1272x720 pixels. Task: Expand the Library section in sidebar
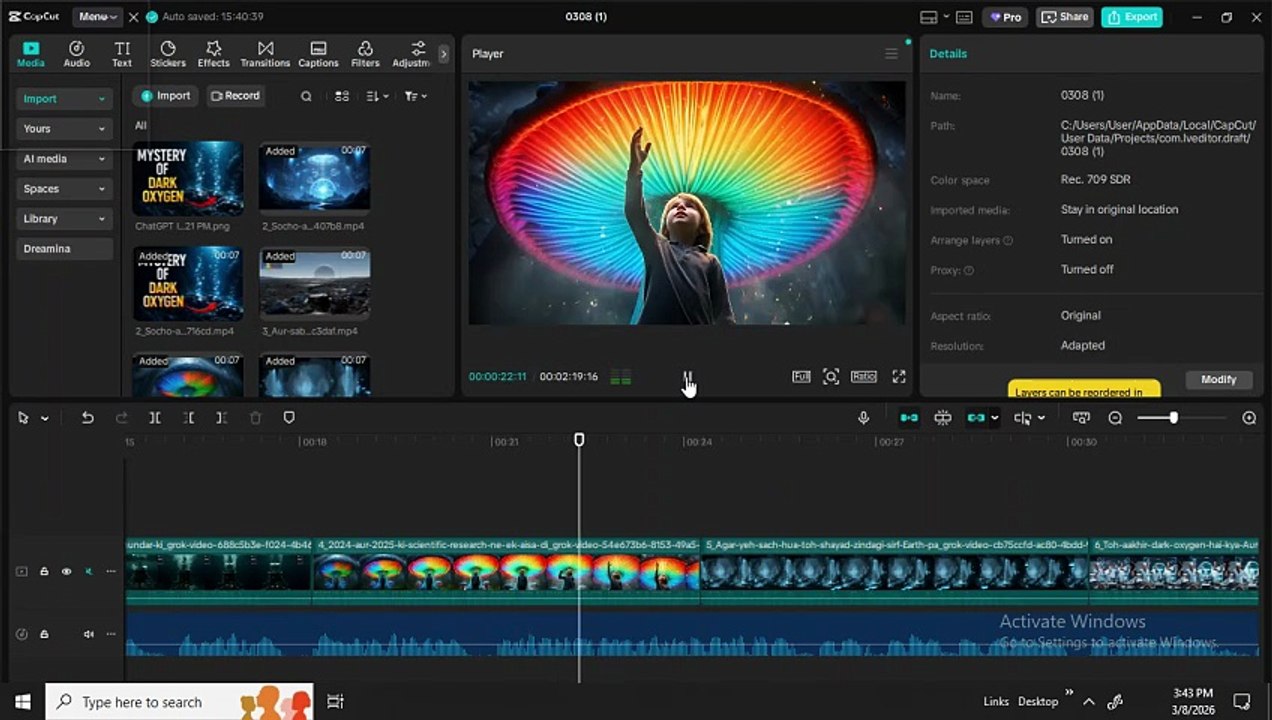(64, 219)
